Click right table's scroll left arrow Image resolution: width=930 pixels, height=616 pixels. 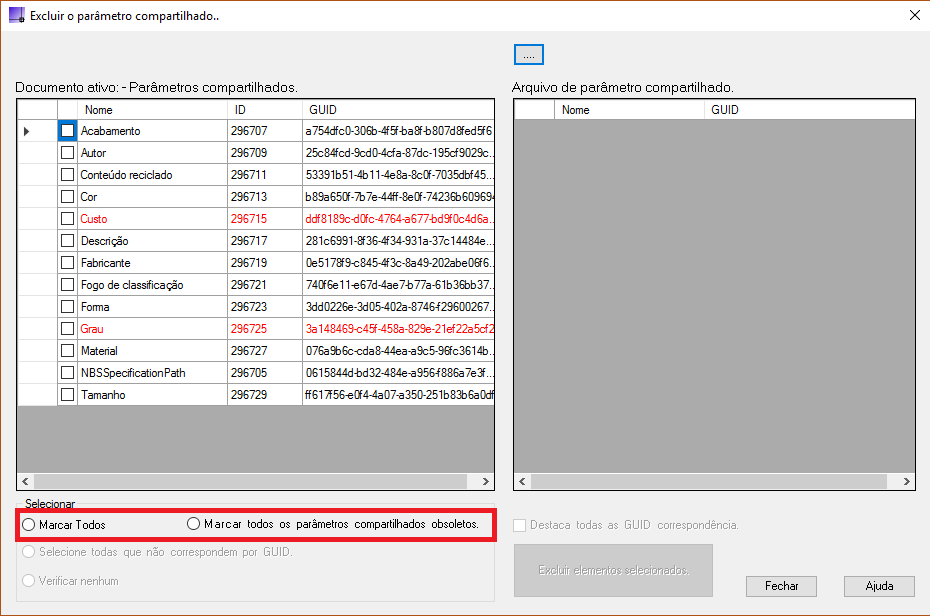[523, 481]
